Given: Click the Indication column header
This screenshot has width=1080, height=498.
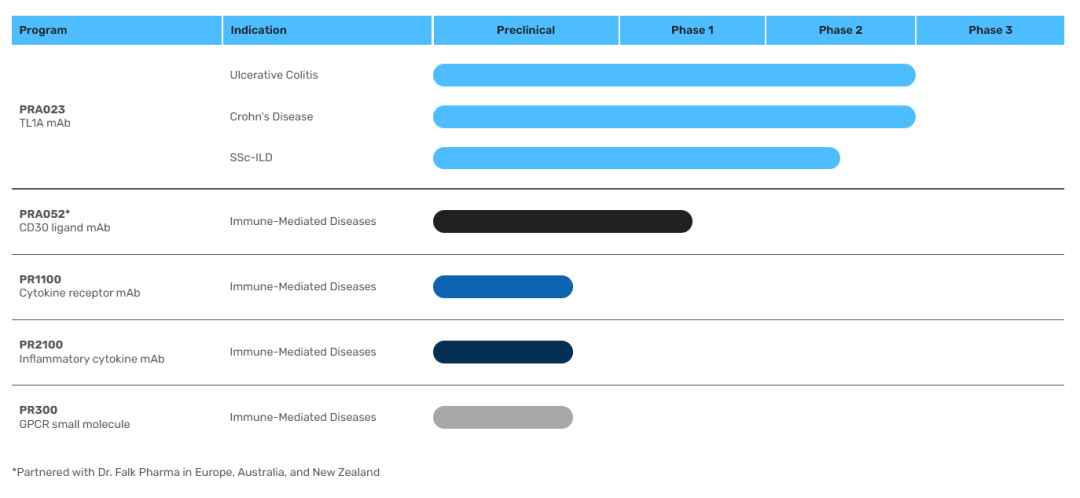Looking at the screenshot, I should click(258, 30).
